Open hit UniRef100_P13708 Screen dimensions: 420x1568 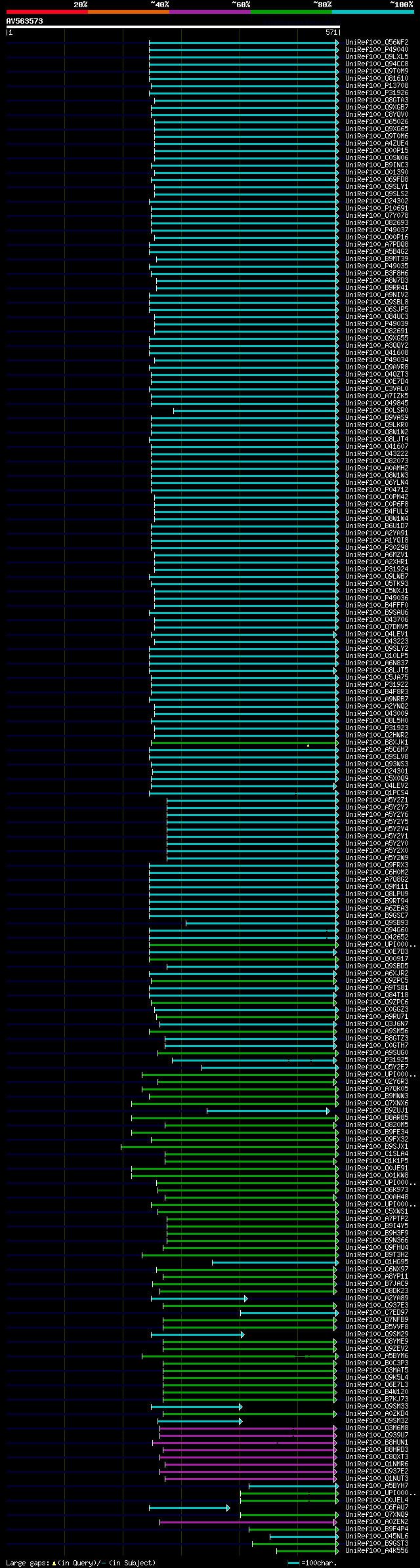(x=377, y=85)
